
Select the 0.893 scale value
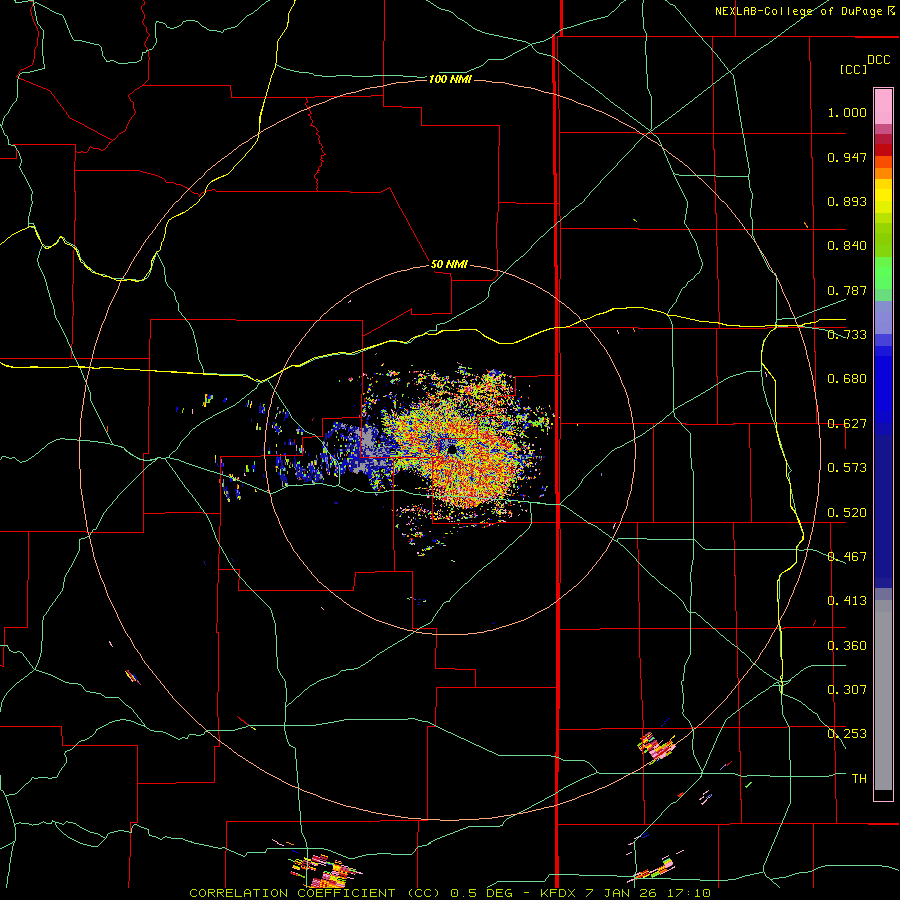(x=847, y=201)
